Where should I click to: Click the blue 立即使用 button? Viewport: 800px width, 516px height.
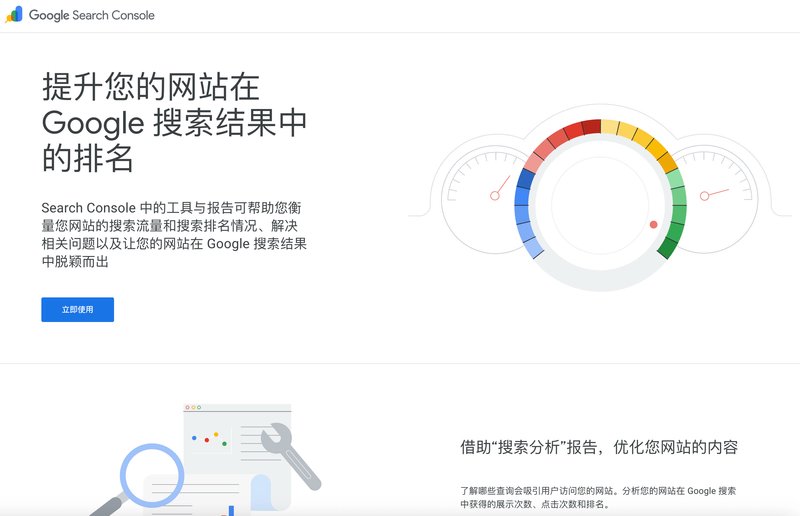point(78,309)
